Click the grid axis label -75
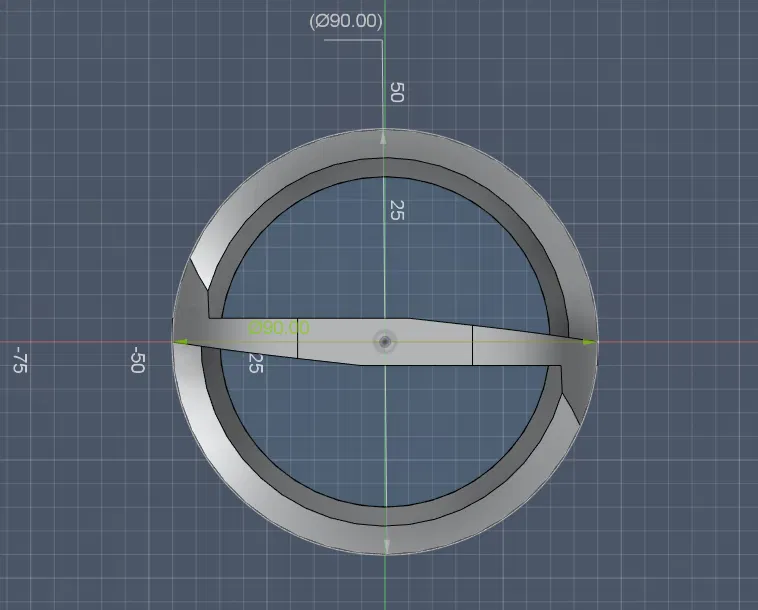 [20, 360]
